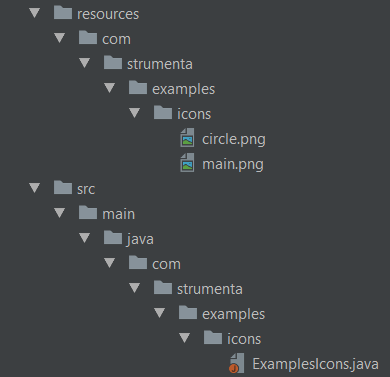Click the src folder icon
This screenshot has height=377, width=390.
(63, 188)
